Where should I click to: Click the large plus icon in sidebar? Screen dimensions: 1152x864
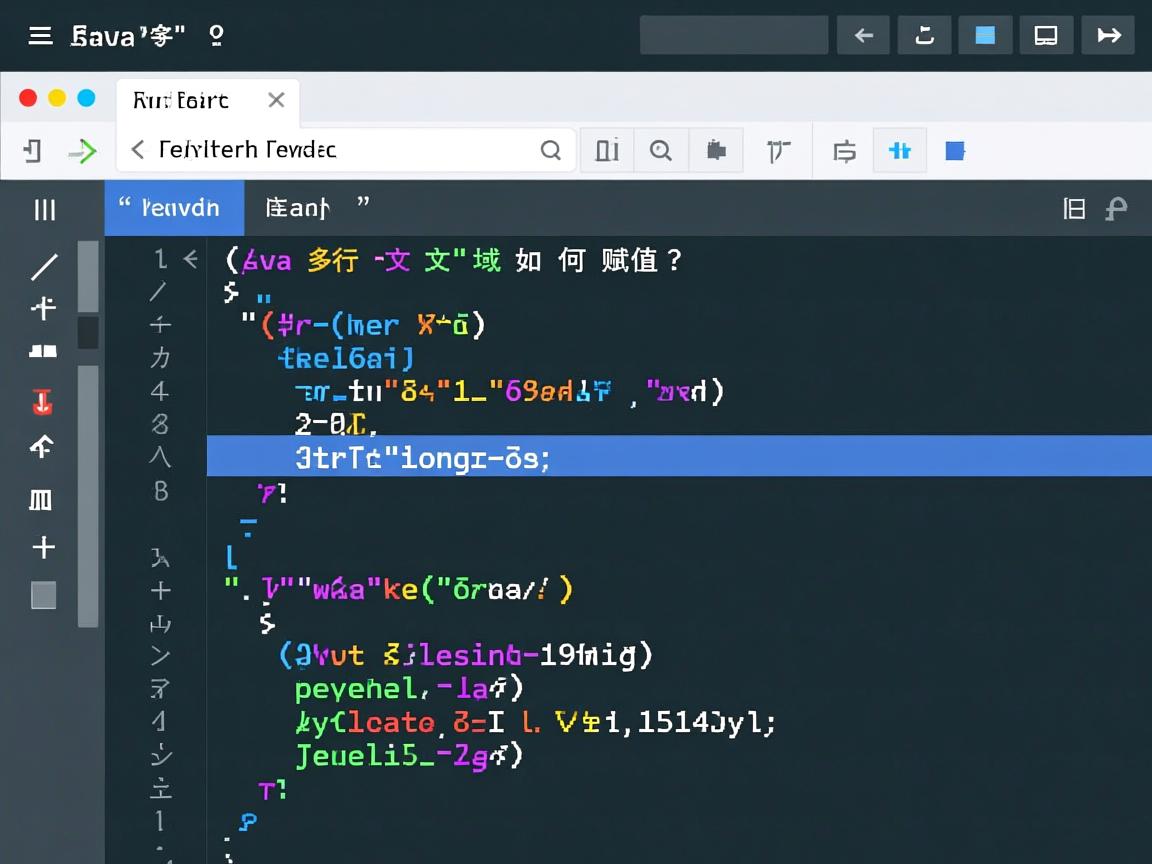point(43,547)
